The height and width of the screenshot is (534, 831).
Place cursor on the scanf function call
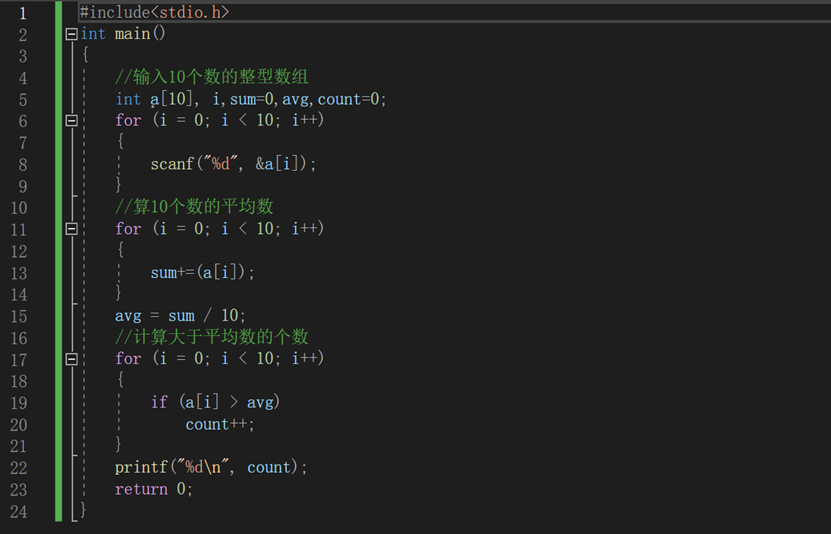point(172,164)
